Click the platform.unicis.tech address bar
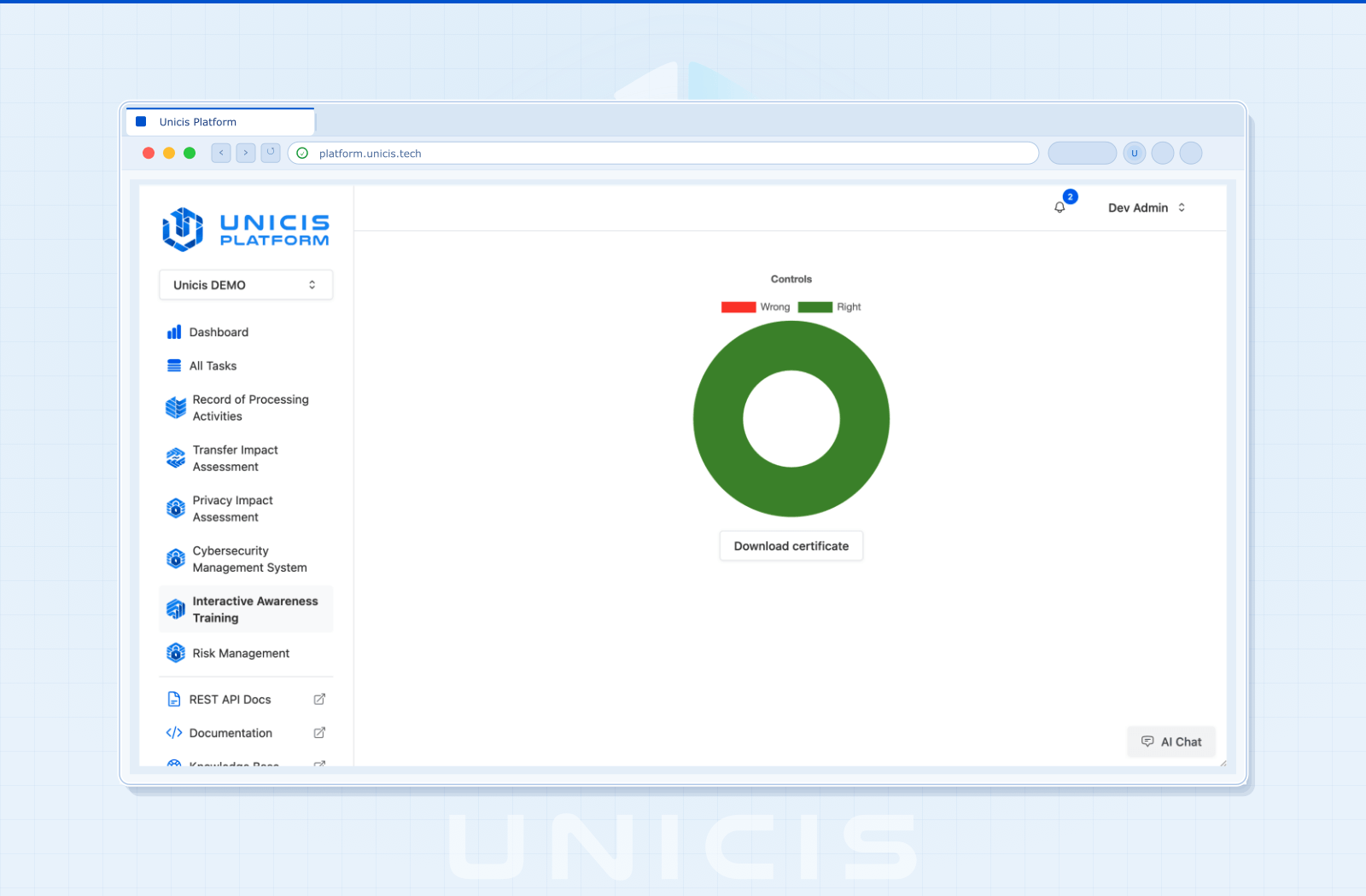Viewport: 1366px width, 896px height. click(663, 153)
